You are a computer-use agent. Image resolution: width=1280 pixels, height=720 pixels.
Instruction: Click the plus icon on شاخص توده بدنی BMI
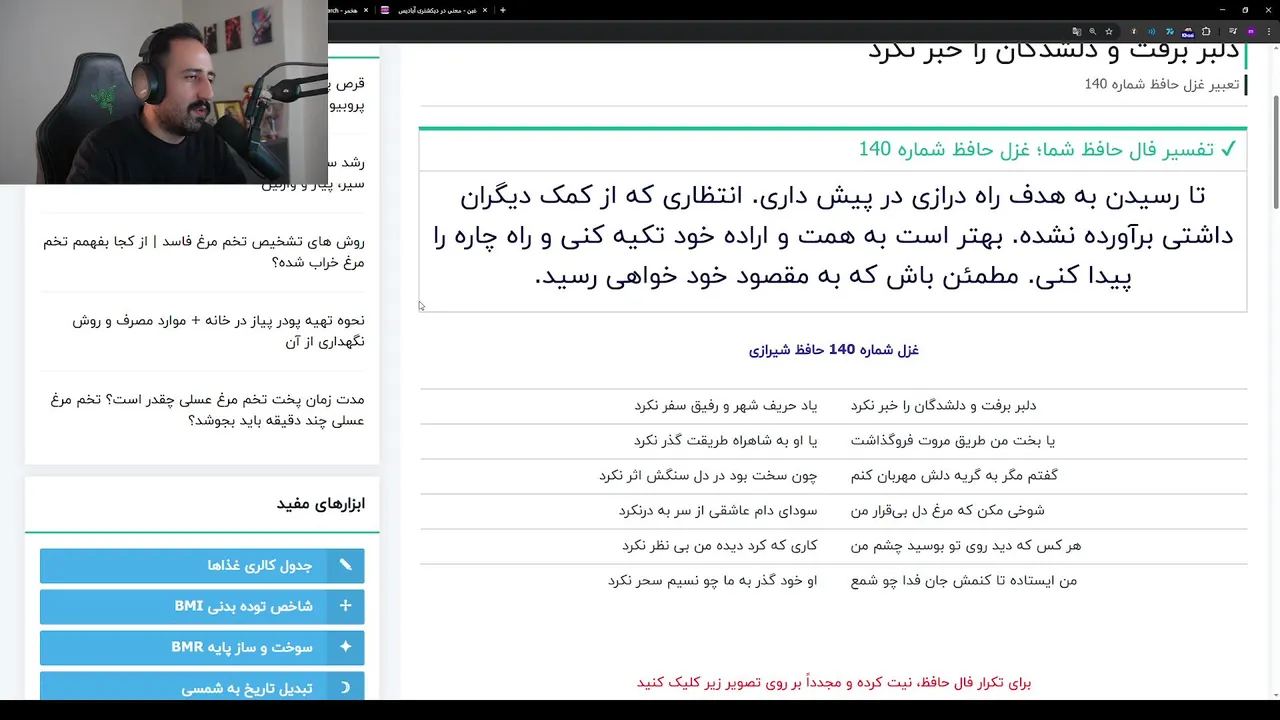pyautogui.click(x=345, y=606)
